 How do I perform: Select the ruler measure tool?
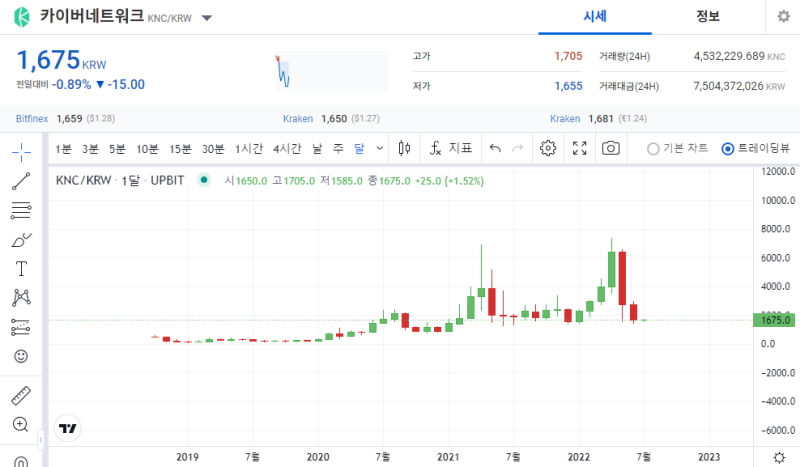21,396
